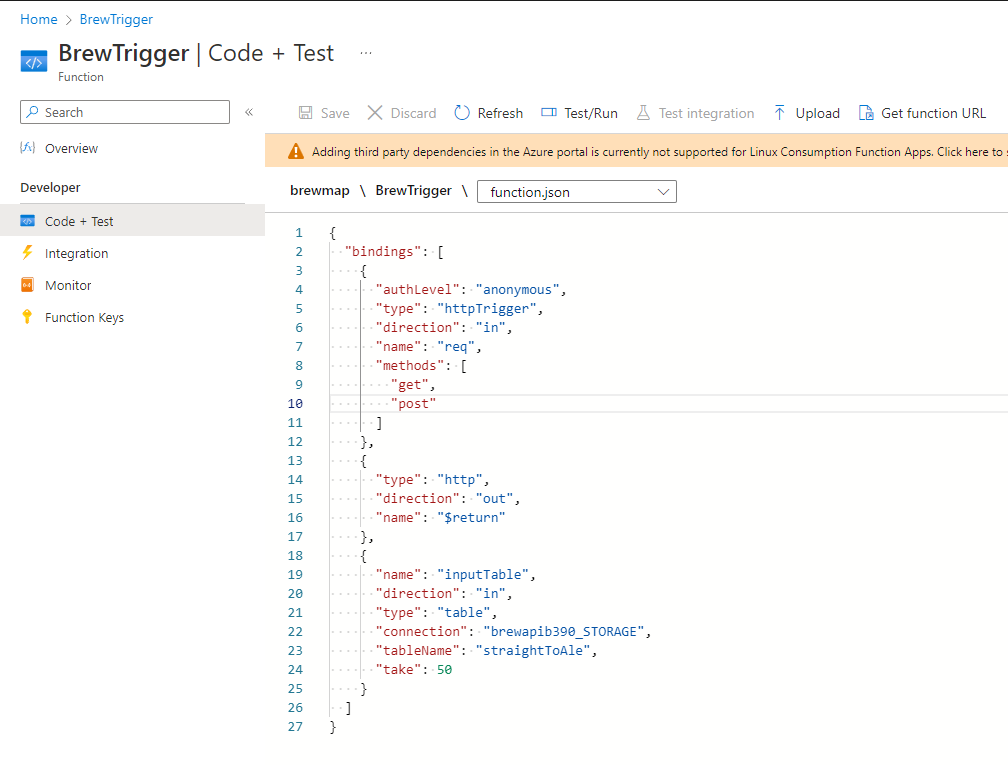
Task: Click the Upload arrow icon
Action: coord(779,113)
